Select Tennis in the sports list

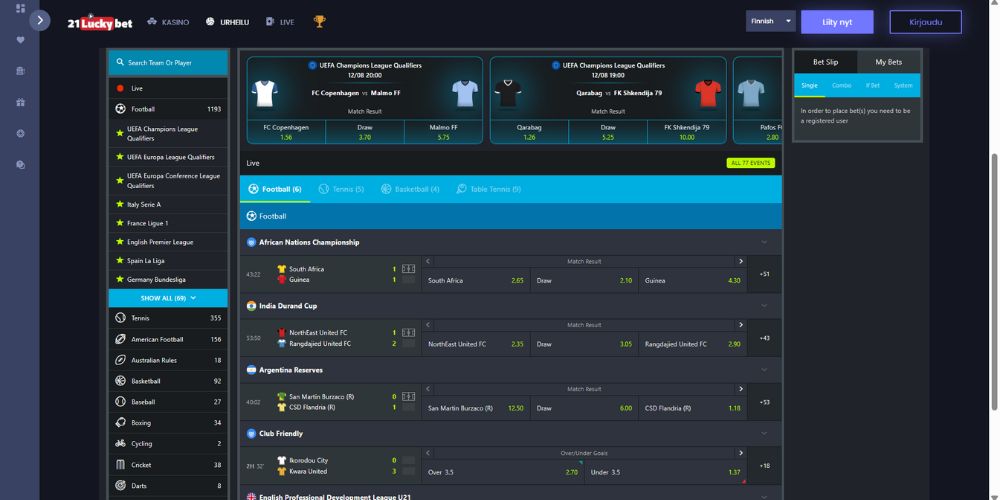(x=168, y=318)
